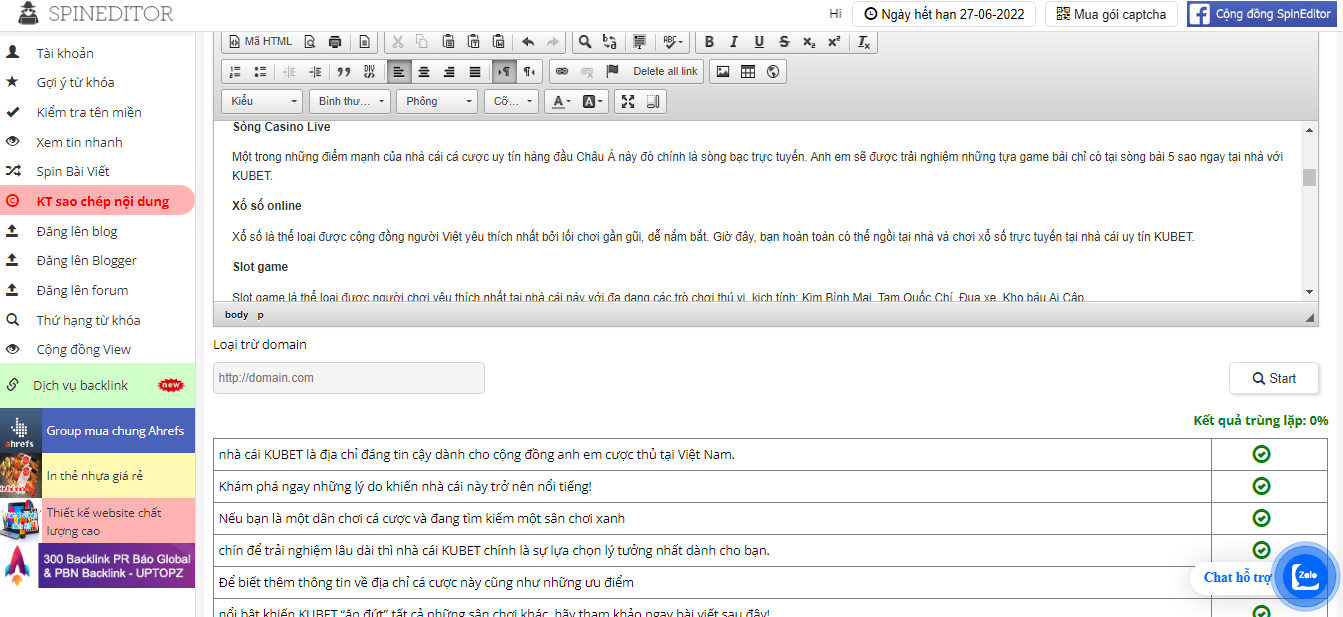Click the Templates icon in the toolbar
This screenshot has width=1343, height=617.
pyautogui.click(x=365, y=42)
